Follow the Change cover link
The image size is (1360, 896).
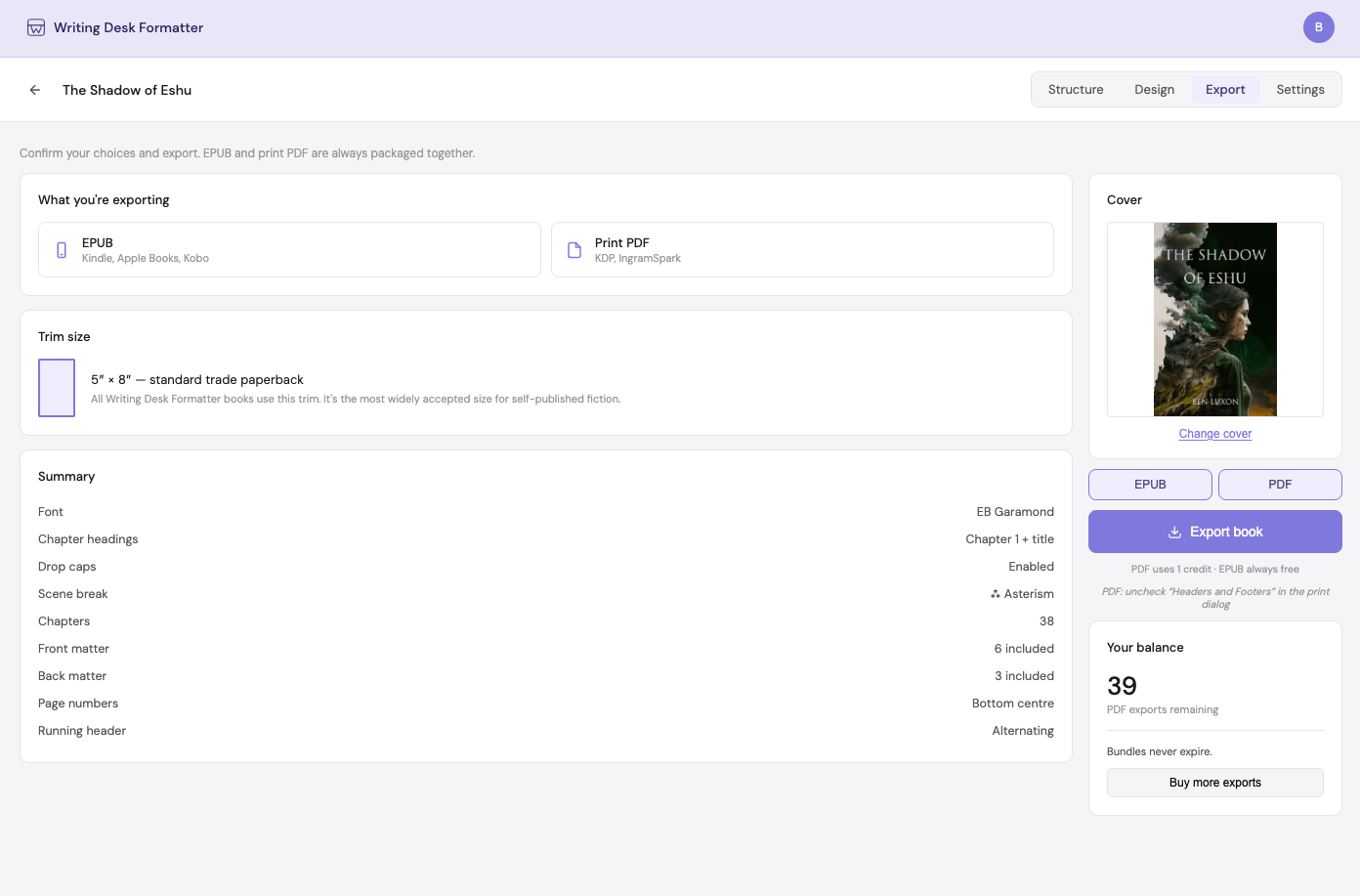coord(1215,434)
